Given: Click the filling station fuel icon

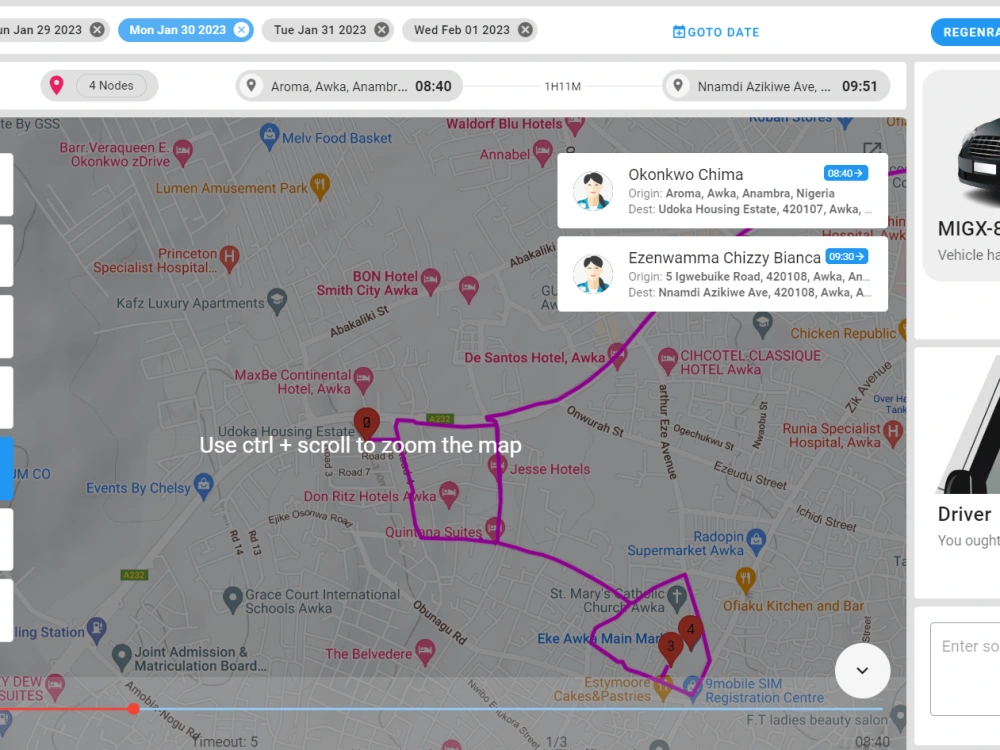Looking at the screenshot, I should pos(96,631).
